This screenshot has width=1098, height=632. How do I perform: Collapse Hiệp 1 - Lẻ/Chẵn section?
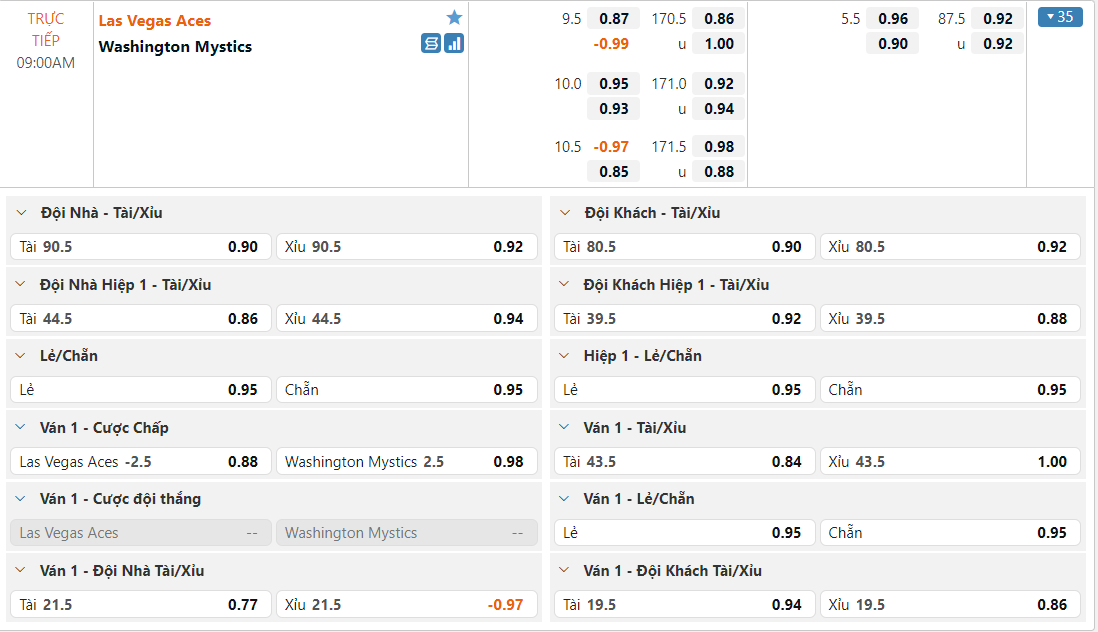tap(565, 356)
